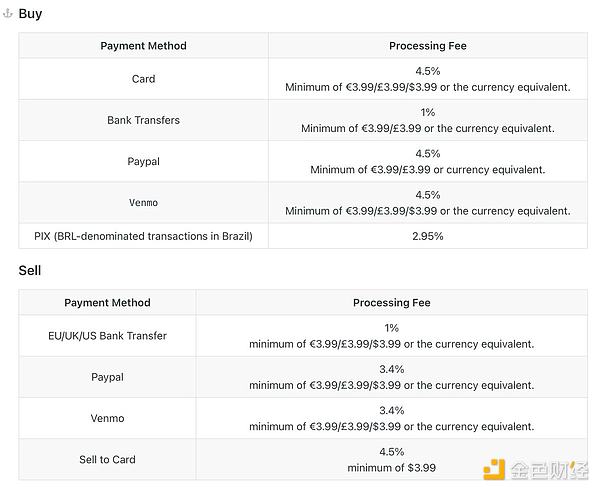The width and height of the screenshot is (600, 491).
Task: Click the orange logo watermark icon
Action: (494, 469)
